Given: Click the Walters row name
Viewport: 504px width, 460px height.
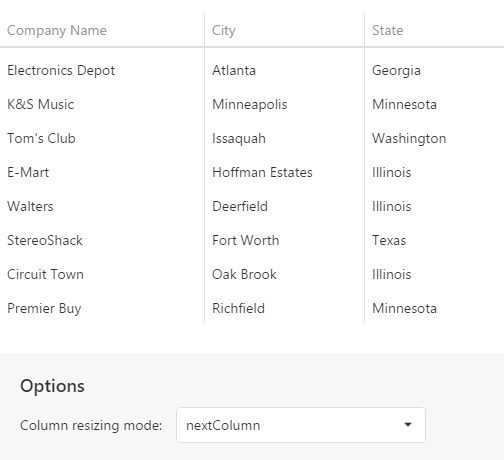Looking at the screenshot, I should pyautogui.click(x=30, y=206).
